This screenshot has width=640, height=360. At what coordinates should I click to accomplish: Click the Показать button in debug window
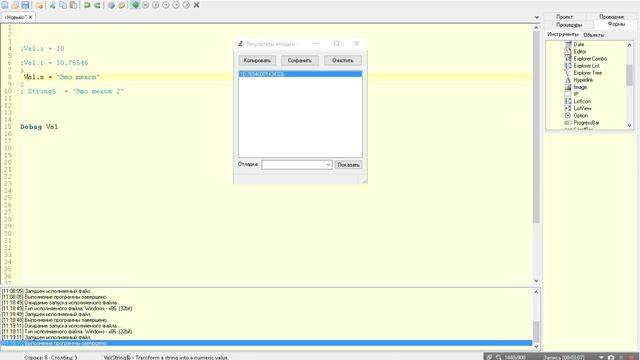tap(348, 164)
